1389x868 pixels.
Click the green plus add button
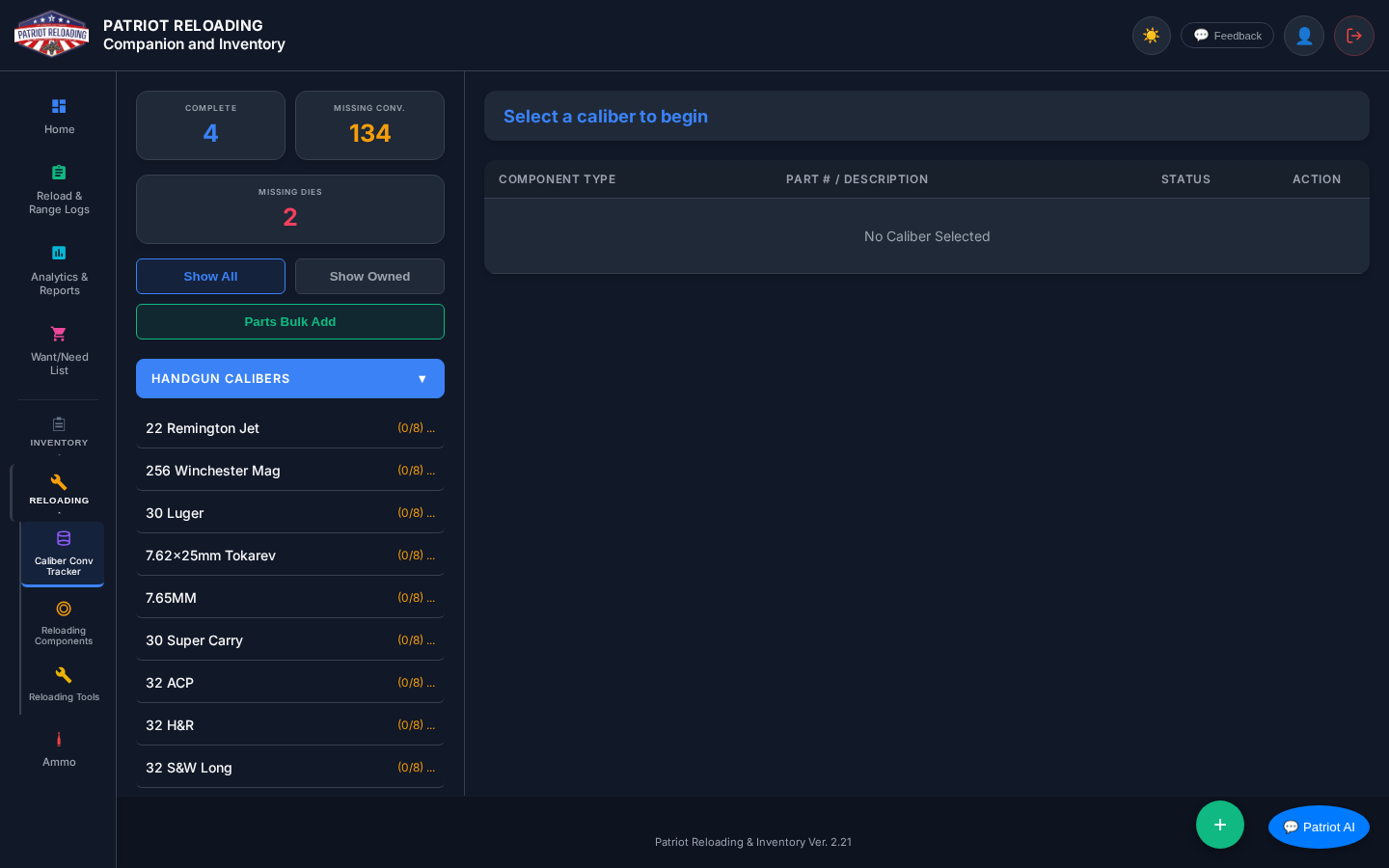pyautogui.click(x=1220, y=825)
